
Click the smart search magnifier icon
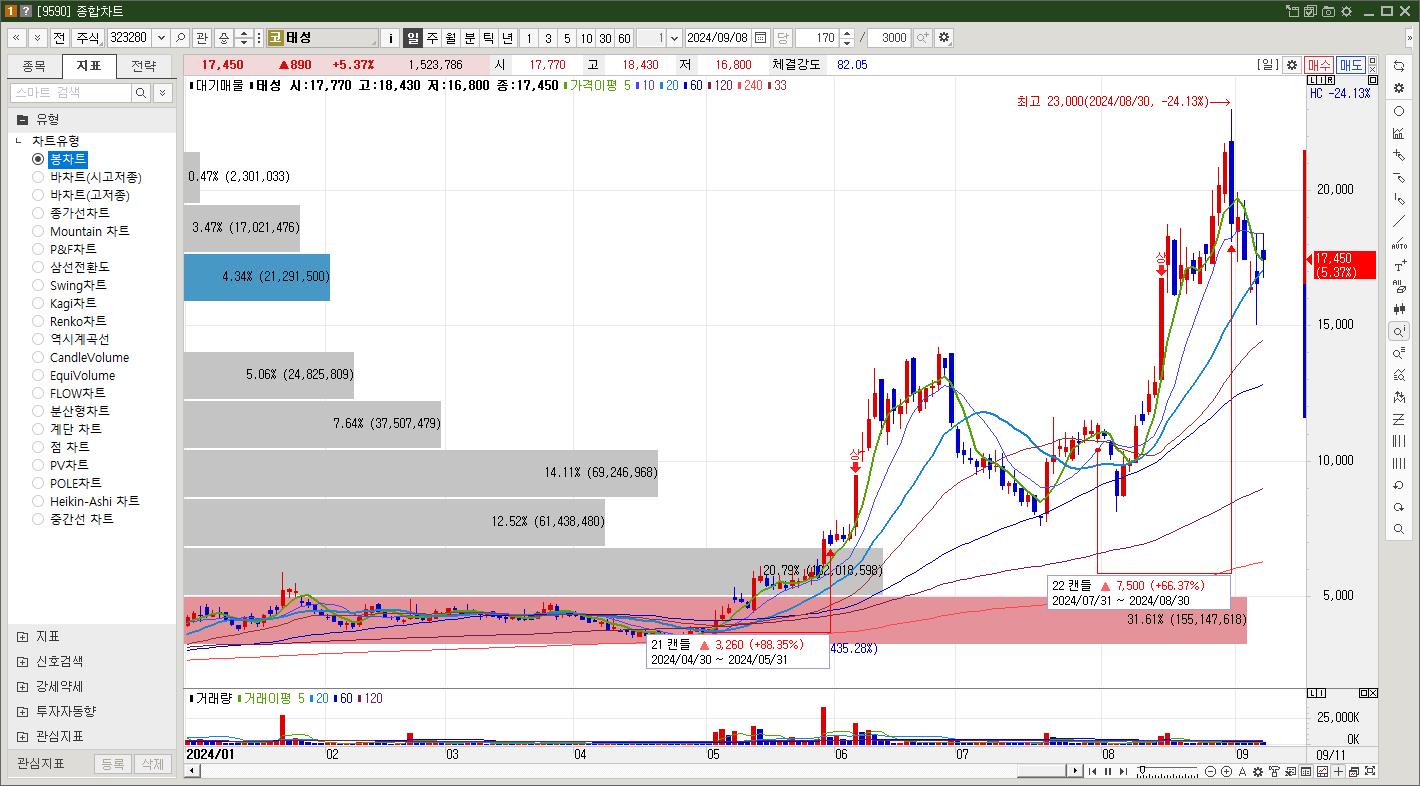(x=141, y=93)
